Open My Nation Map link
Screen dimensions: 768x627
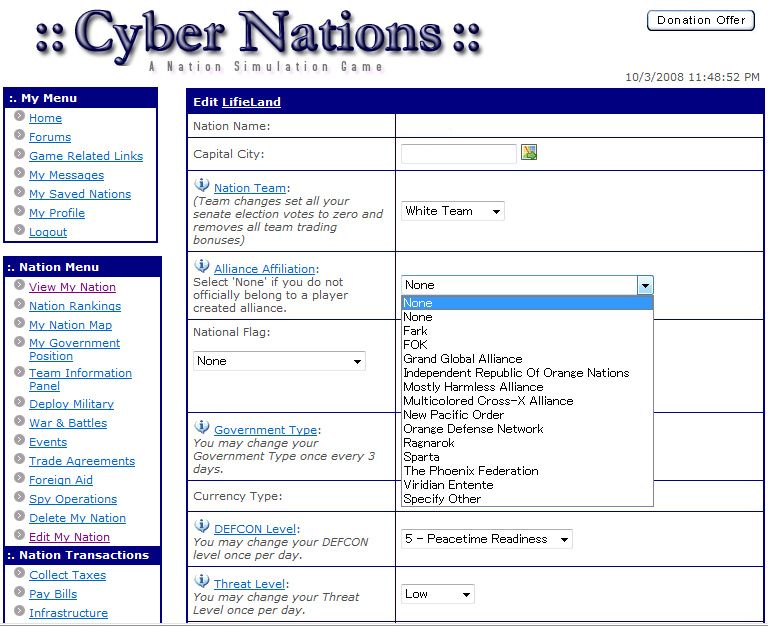pos(71,325)
